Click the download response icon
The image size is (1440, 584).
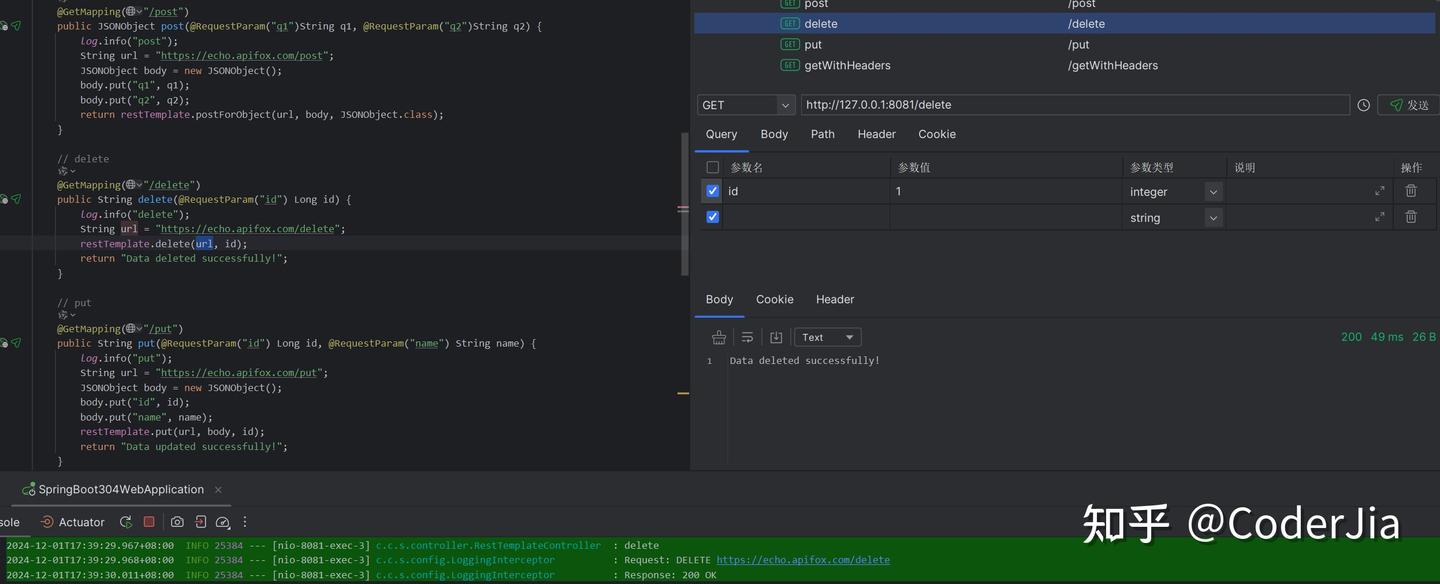(x=775, y=337)
